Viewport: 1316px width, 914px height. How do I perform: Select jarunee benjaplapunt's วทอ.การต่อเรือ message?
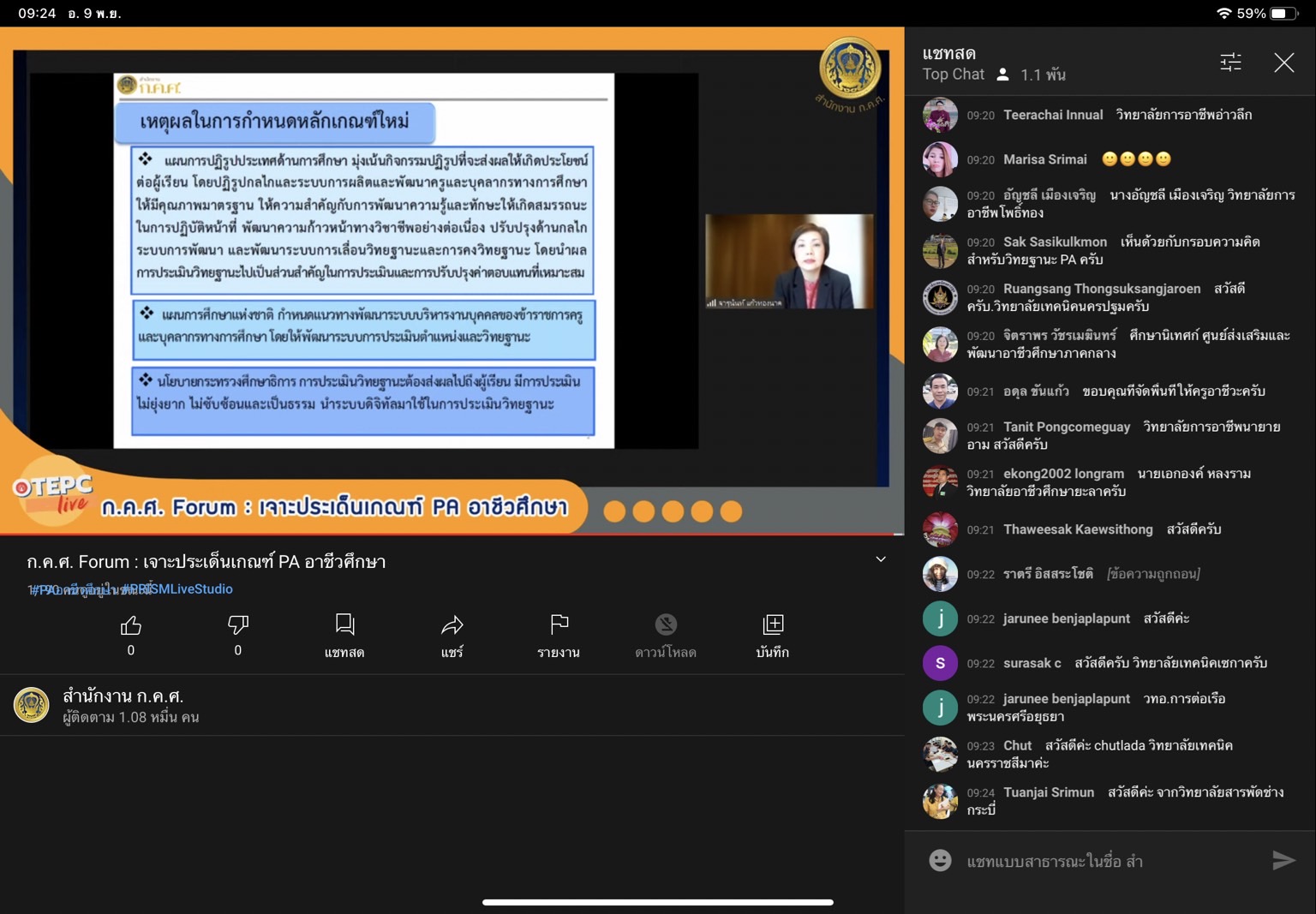[1110, 708]
